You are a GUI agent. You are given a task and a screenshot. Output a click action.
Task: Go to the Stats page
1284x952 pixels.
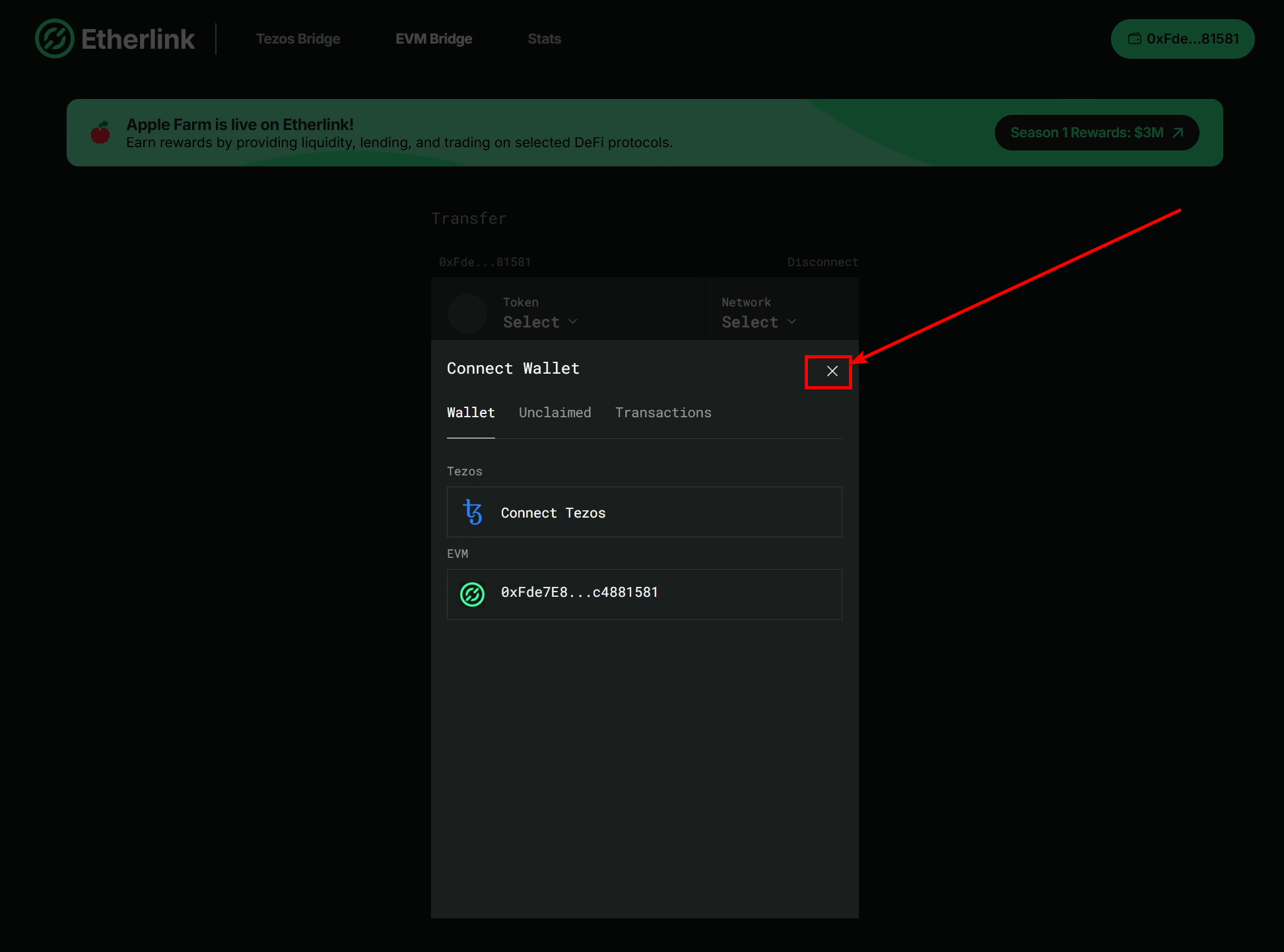click(x=545, y=39)
